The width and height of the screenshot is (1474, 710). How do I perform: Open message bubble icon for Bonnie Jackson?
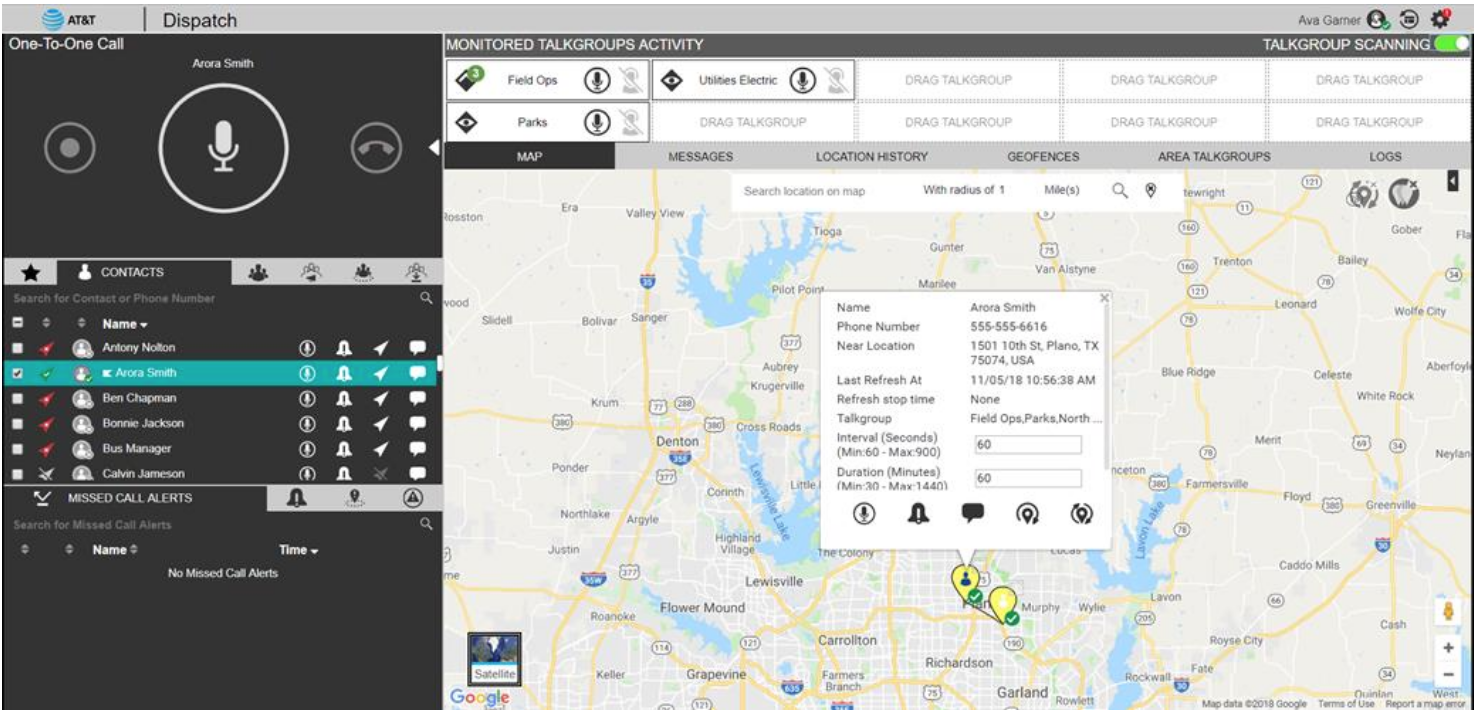point(417,423)
